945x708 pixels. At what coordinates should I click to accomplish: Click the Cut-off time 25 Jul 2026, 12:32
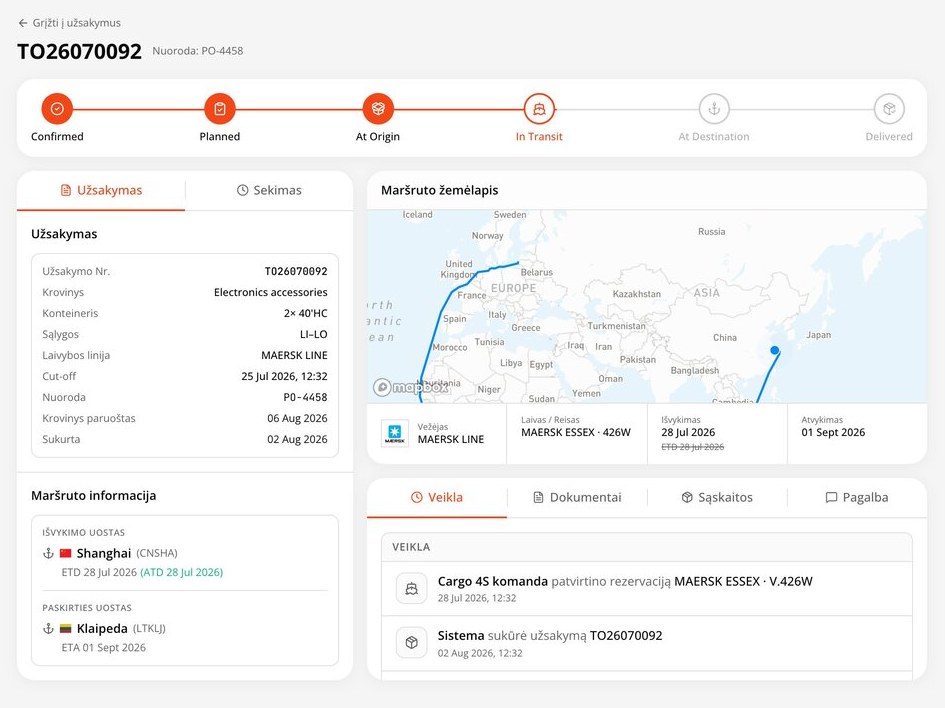point(284,377)
